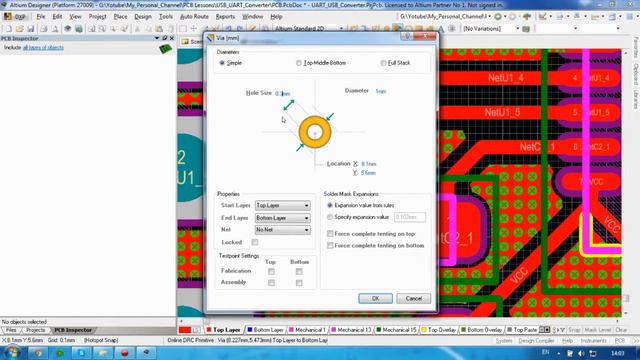Click the Save floppy-disk icon
This screenshot has height=360, width=640.
click(x=31, y=29)
